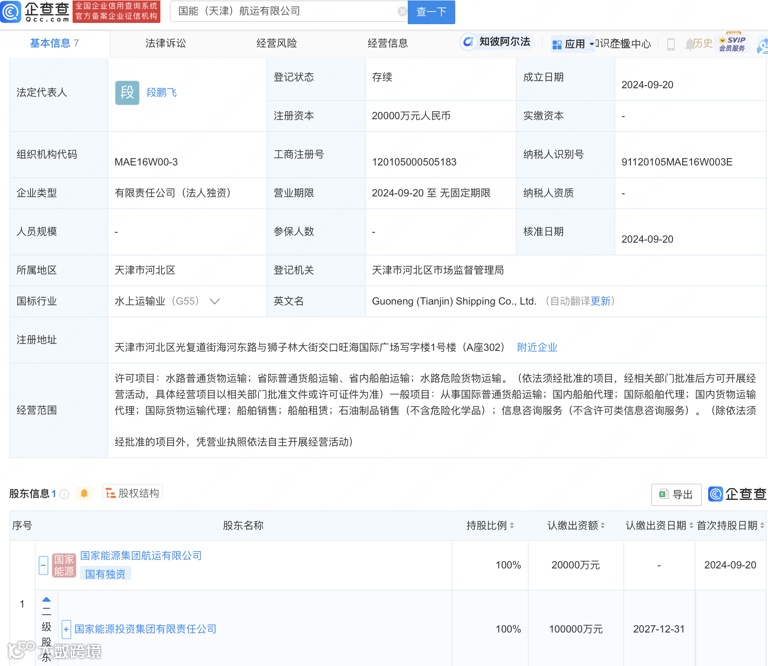The width and height of the screenshot is (768, 666).
Task: Click the customer service avatar icon
Action: click(762, 45)
